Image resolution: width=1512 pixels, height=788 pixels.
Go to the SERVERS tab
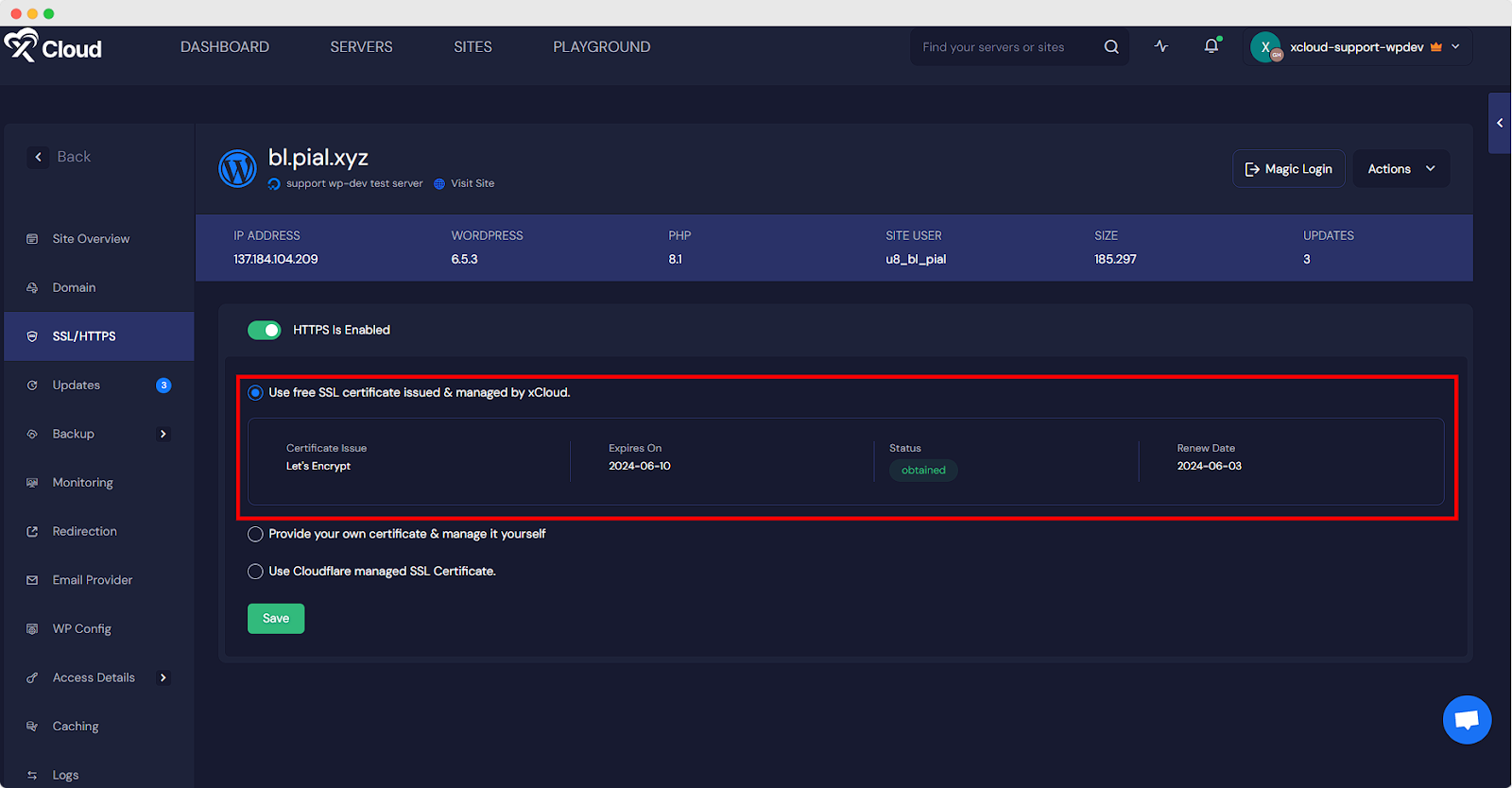pos(361,47)
